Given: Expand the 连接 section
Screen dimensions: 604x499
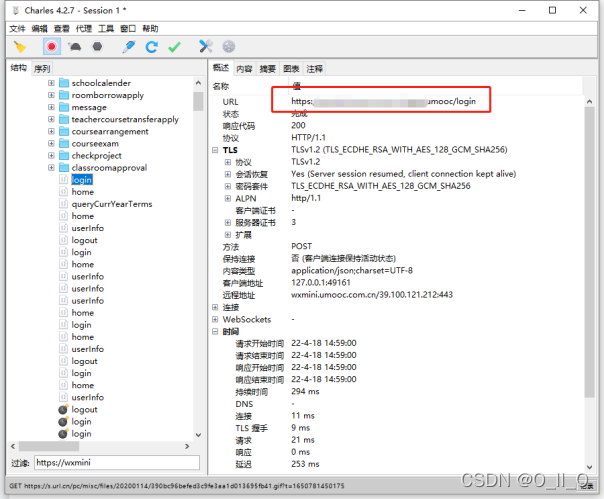Looking at the screenshot, I should coord(215,307).
